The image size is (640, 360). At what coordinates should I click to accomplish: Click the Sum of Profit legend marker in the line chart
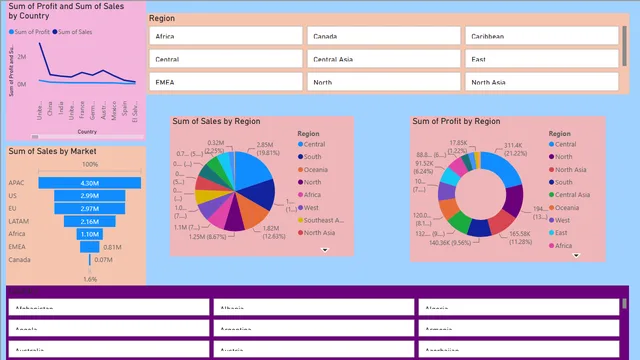point(11,32)
